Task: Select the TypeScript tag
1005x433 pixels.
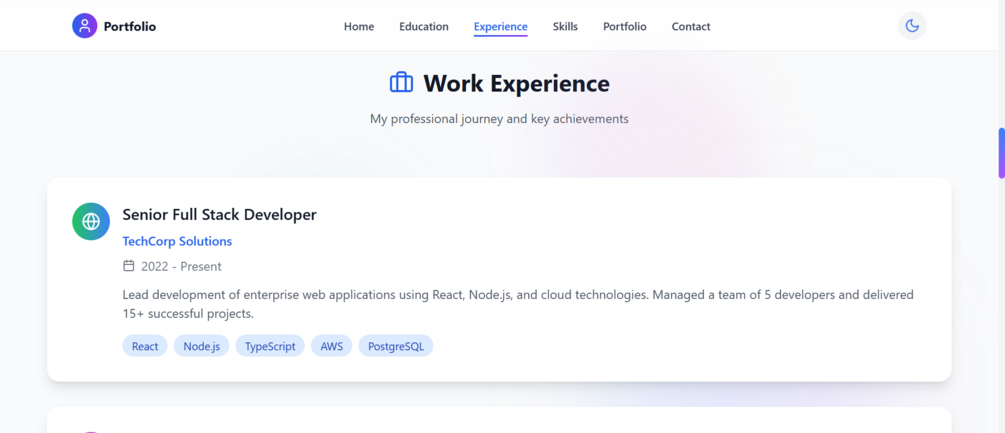Action: pos(270,346)
